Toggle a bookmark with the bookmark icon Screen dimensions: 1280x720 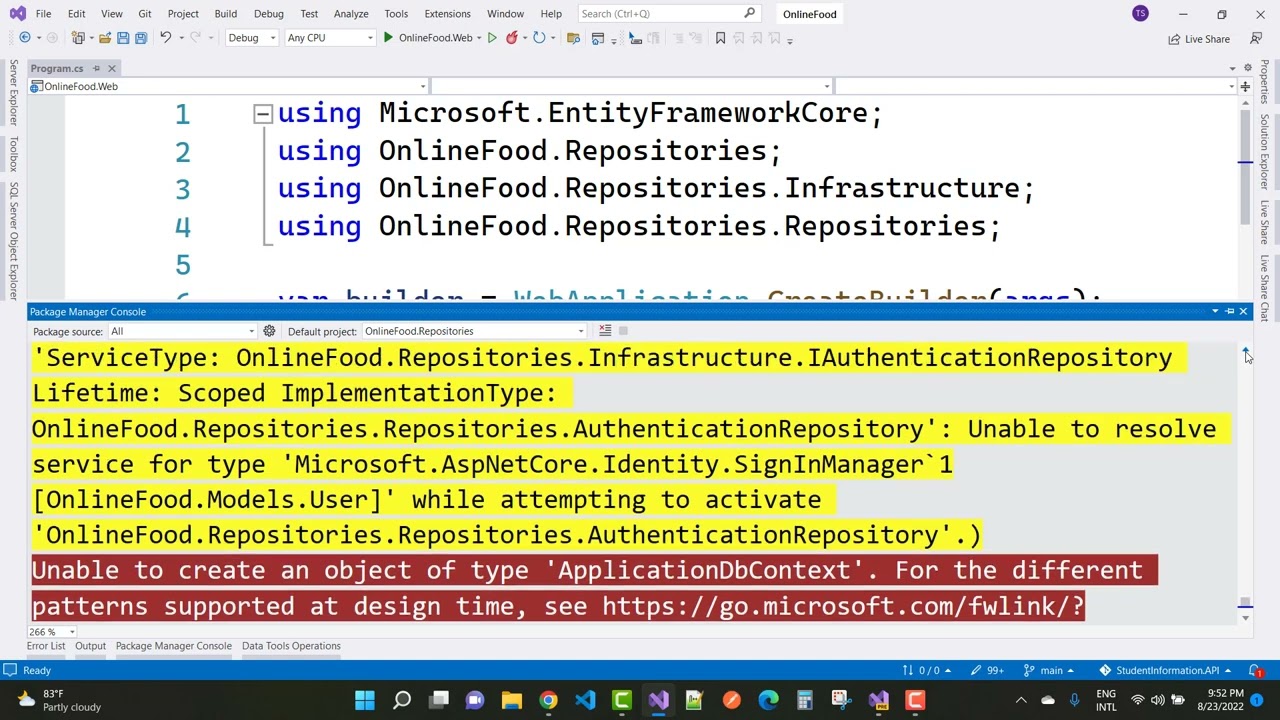point(720,38)
